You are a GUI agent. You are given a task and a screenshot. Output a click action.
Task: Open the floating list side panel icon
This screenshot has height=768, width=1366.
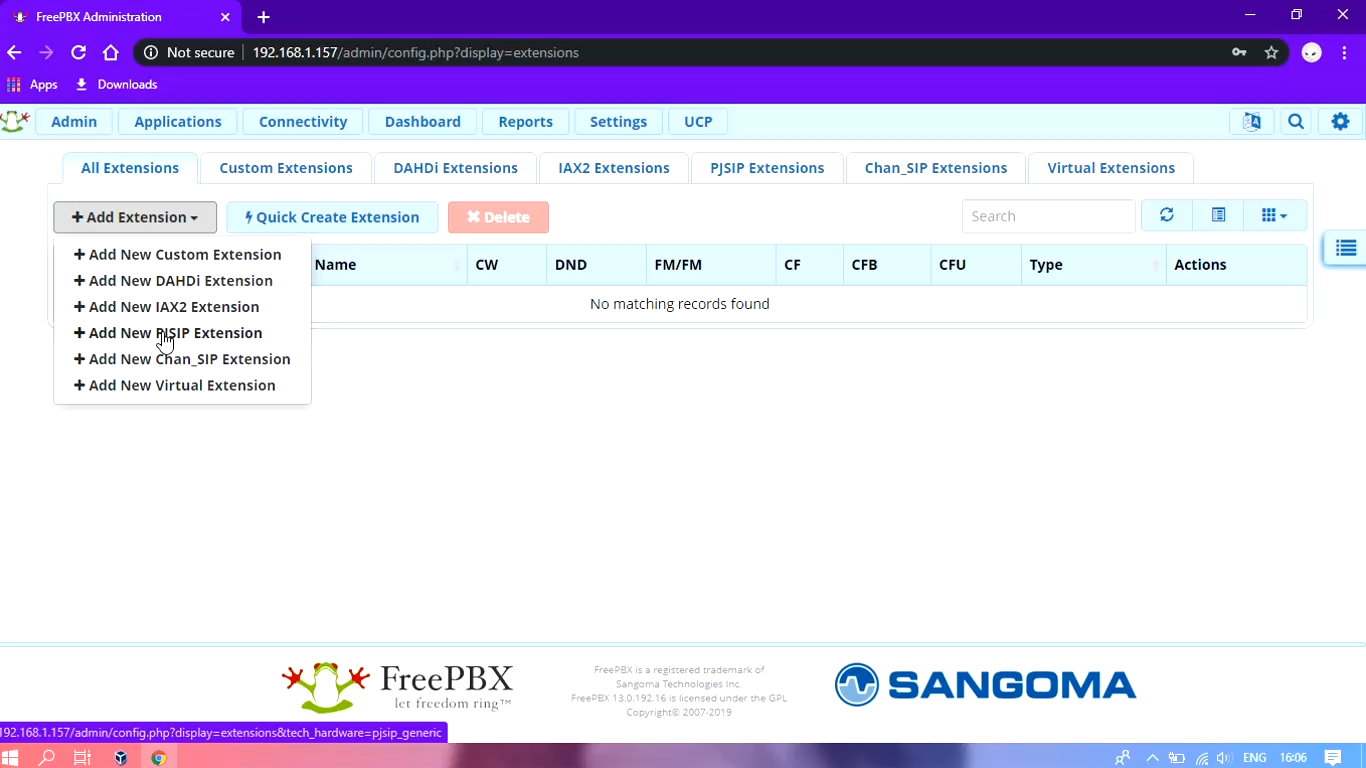pos(1346,248)
